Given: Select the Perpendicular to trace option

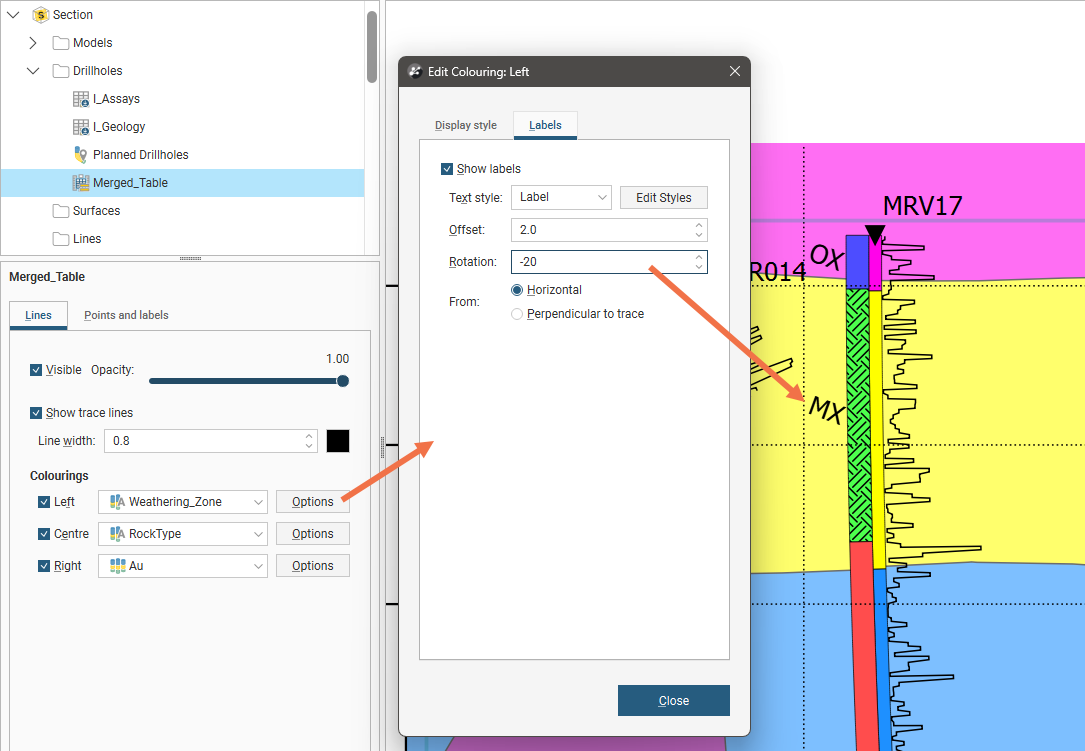Looking at the screenshot, I should 517,314.
